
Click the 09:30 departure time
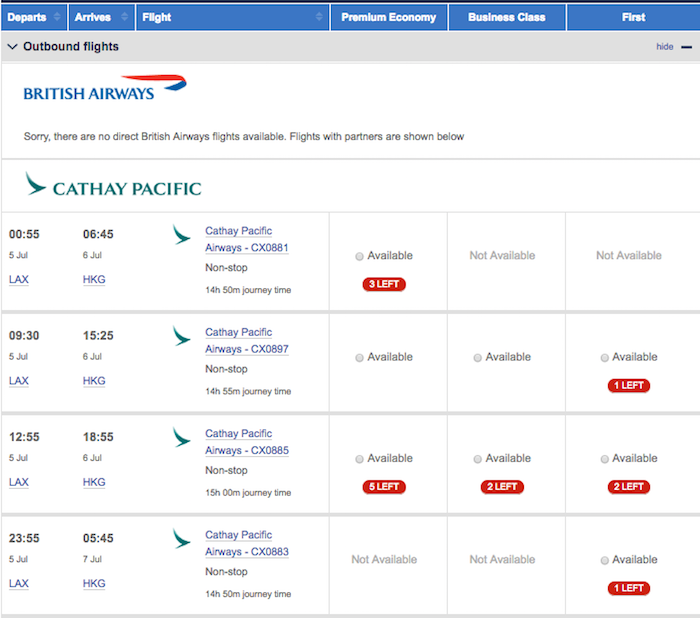pos(24,335)
